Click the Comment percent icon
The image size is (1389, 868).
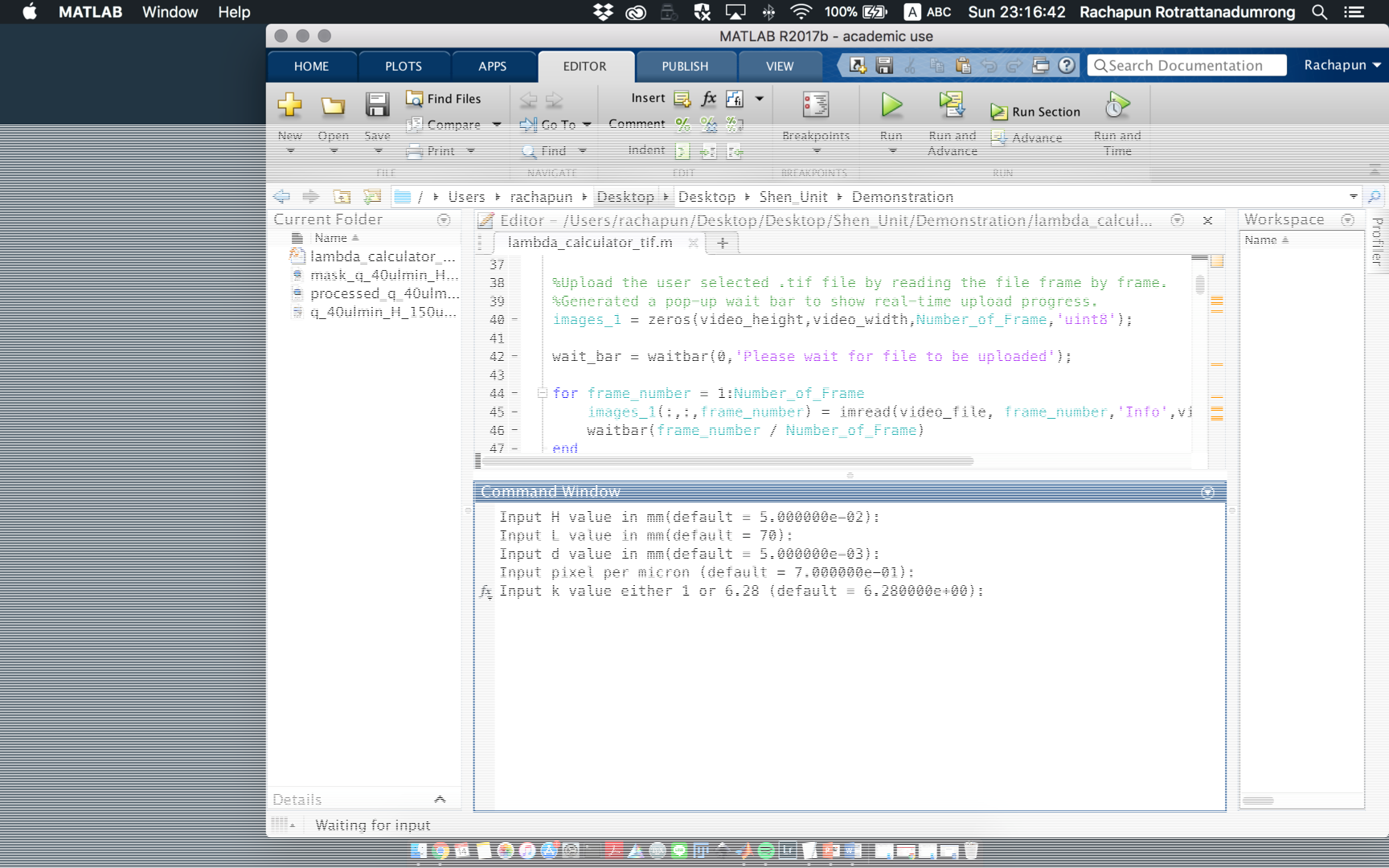[x=683, y=124]
